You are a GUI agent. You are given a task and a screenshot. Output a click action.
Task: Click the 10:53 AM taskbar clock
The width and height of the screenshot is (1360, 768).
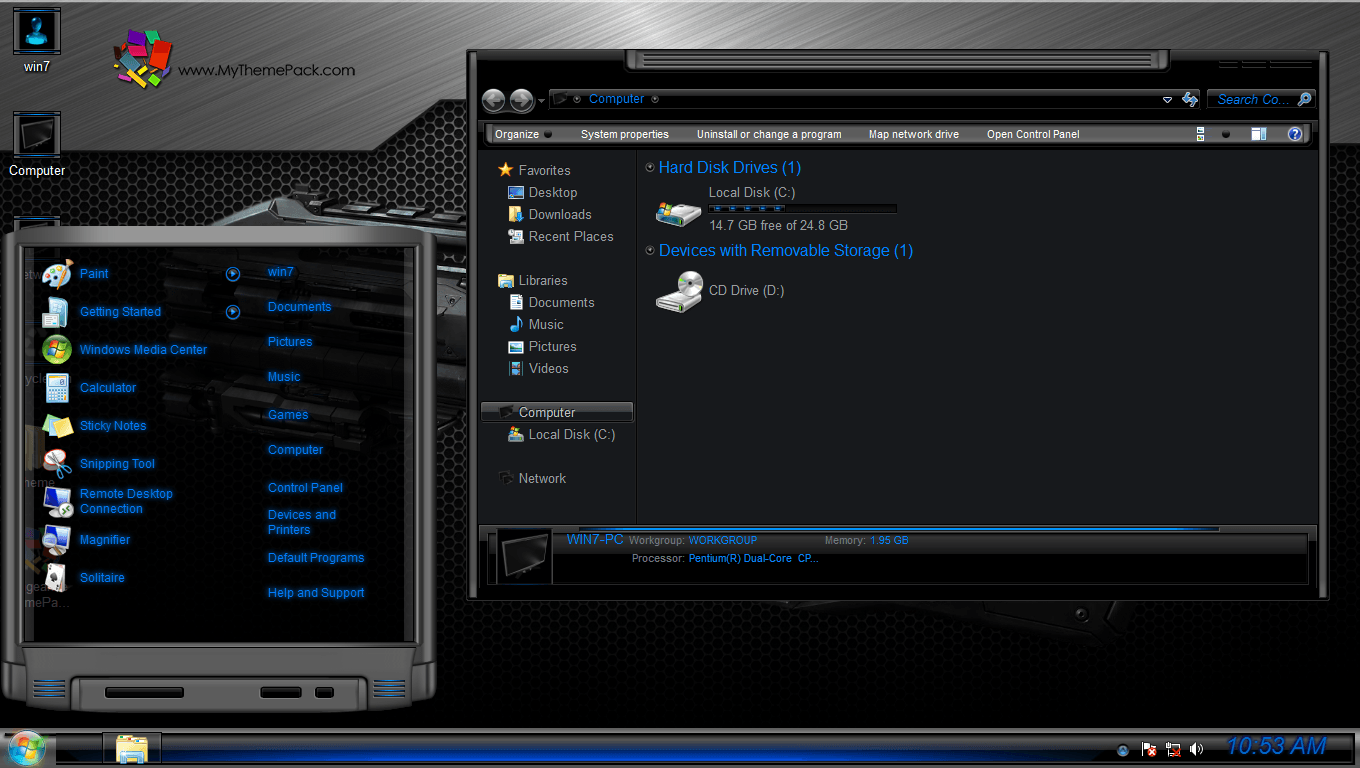tap(1275, 746)
